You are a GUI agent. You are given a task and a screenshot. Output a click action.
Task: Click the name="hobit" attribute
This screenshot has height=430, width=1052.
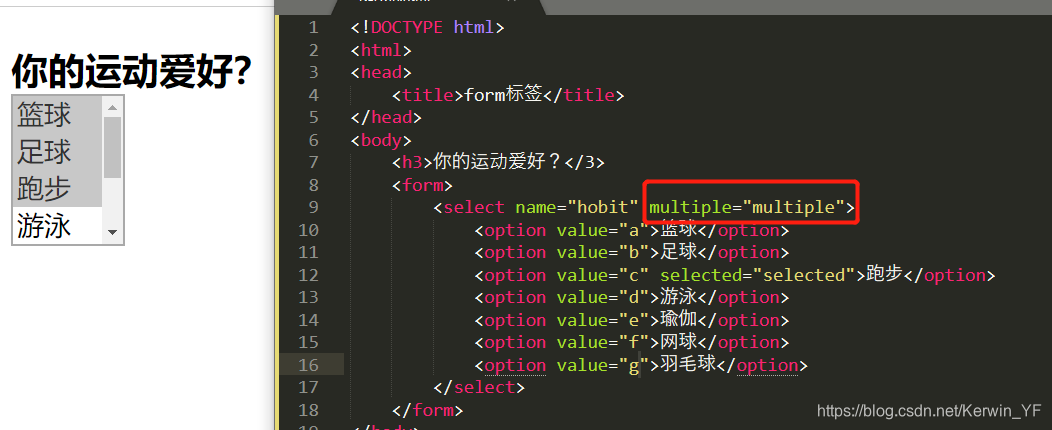click(576, 207)
